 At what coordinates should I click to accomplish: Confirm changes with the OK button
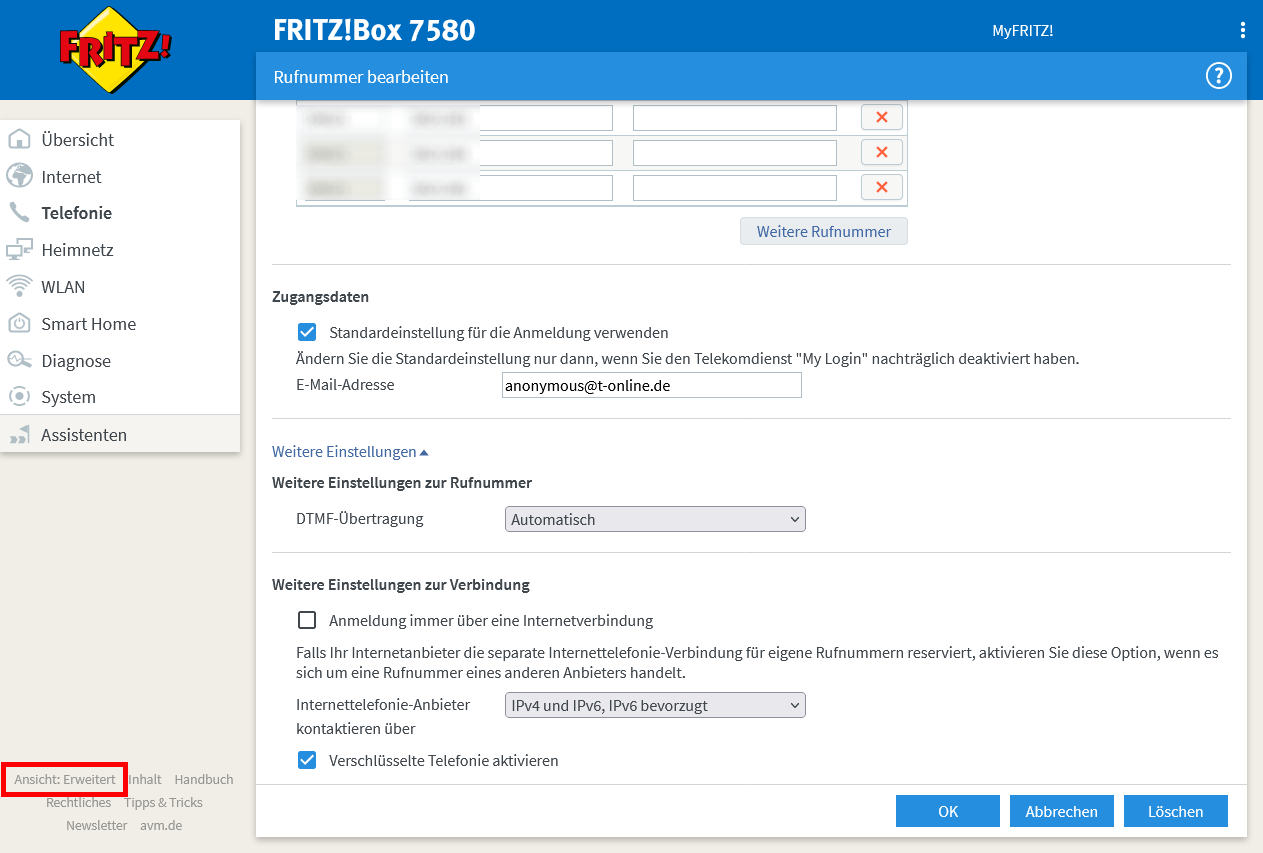[947, 811]
